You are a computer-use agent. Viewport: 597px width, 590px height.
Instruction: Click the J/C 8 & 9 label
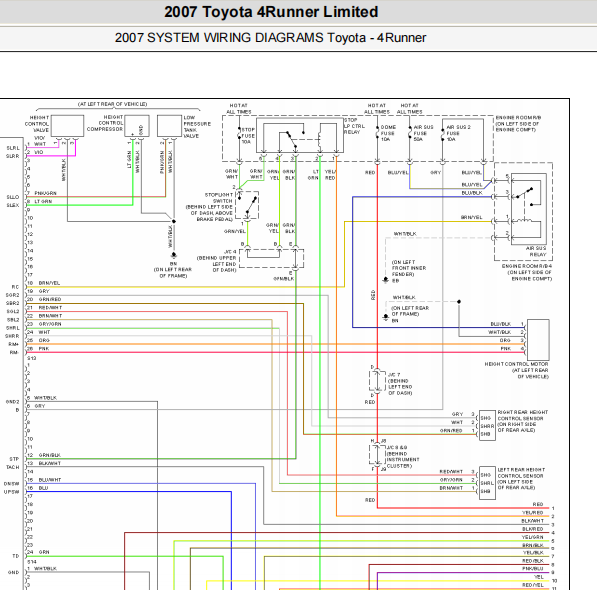click(403, 456)
